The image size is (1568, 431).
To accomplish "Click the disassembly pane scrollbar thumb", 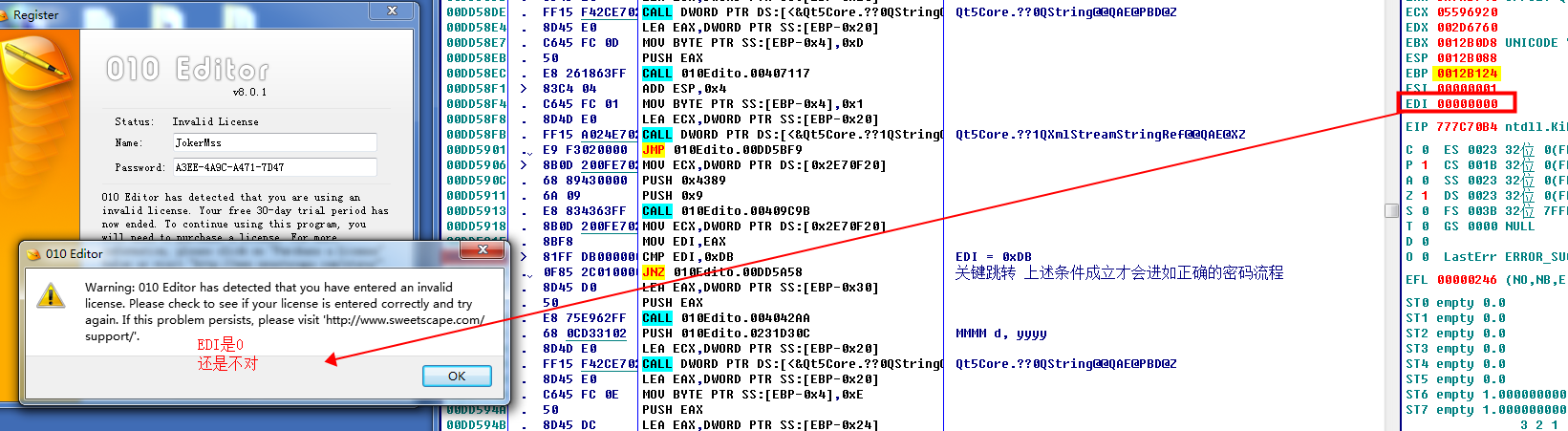I will click(1391, 210).
